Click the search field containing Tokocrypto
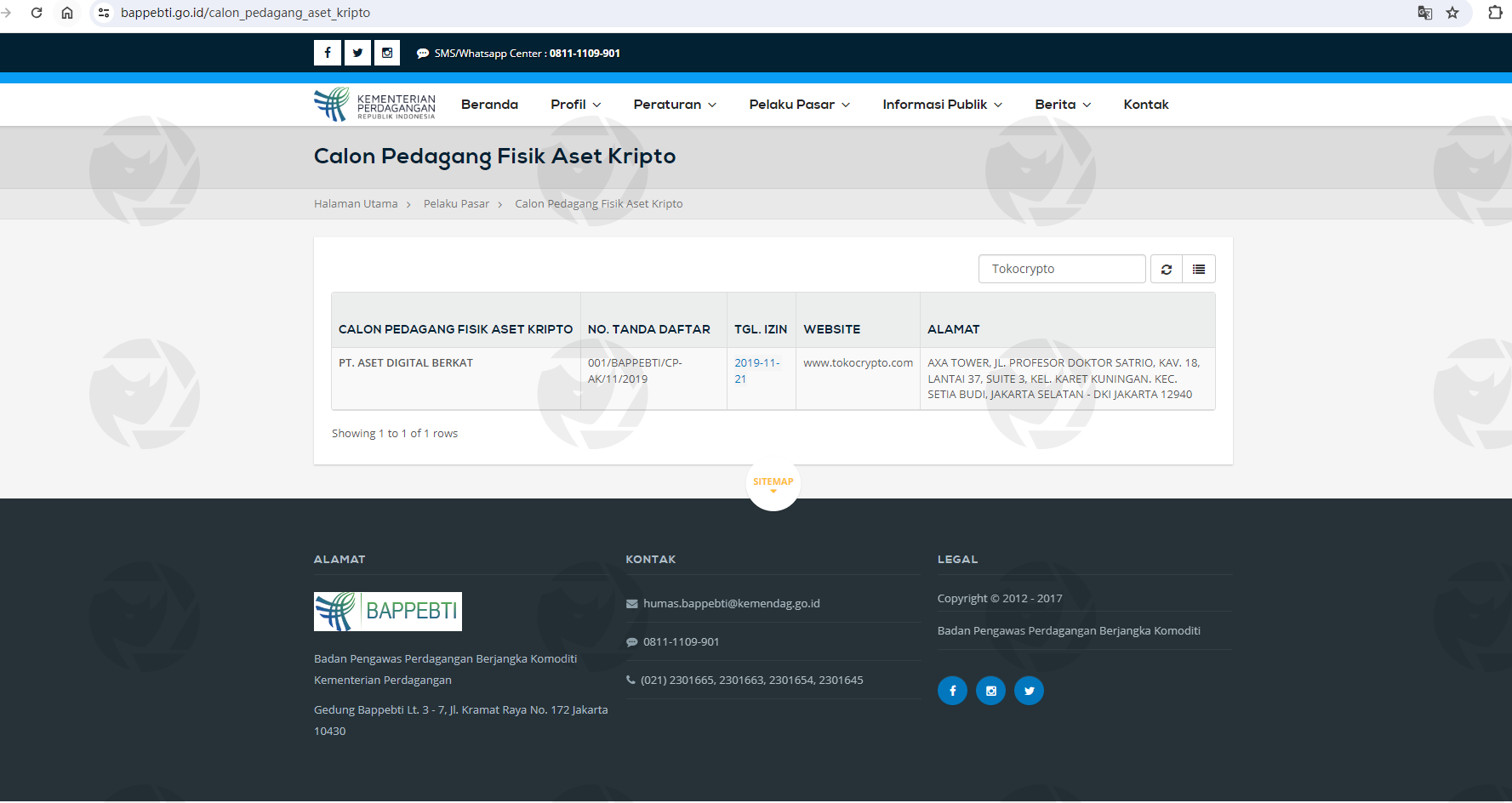The height and width of the screenshot is (803, 1512). (x=1061, y=269)
